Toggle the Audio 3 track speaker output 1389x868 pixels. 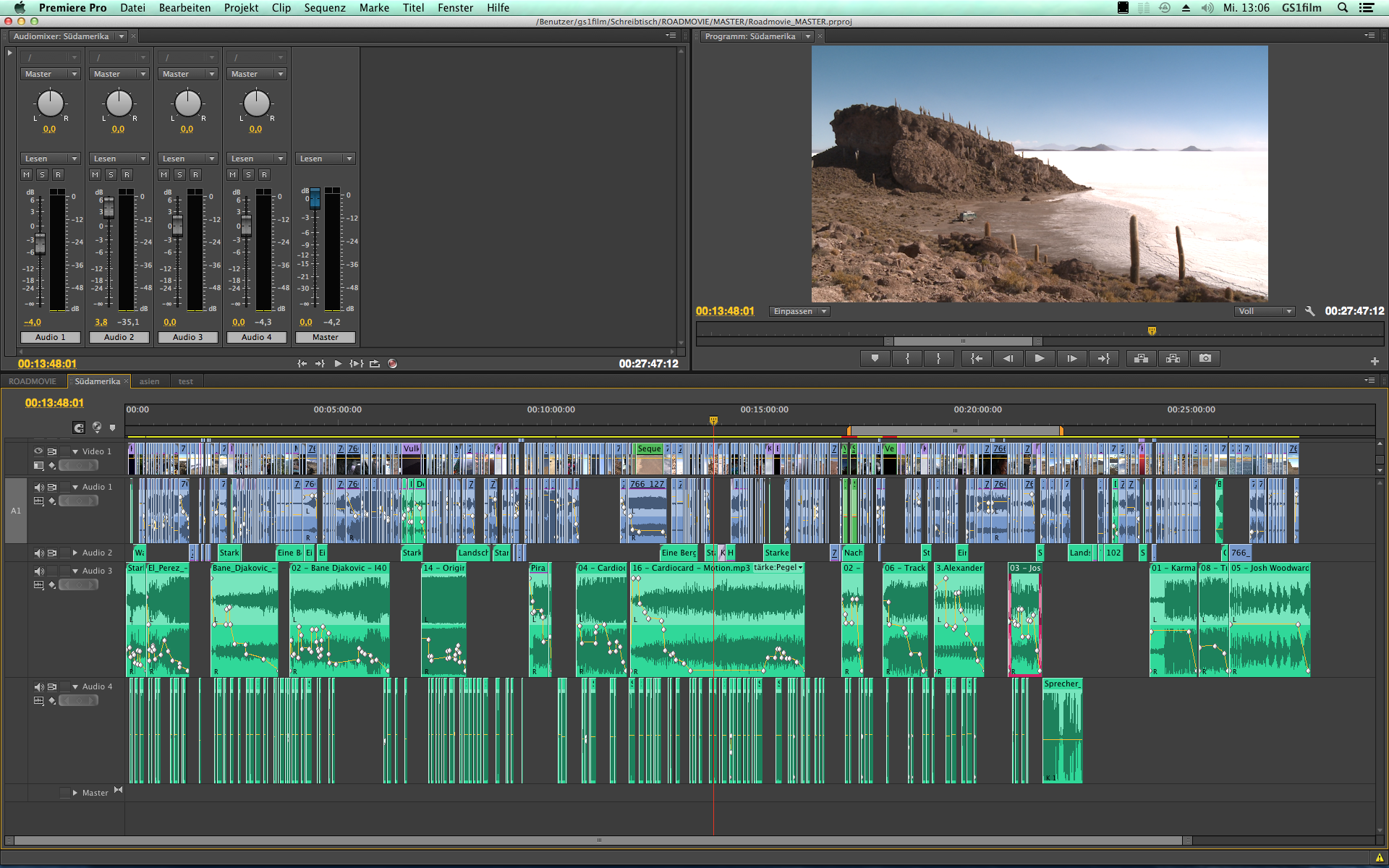pos(38,571)
